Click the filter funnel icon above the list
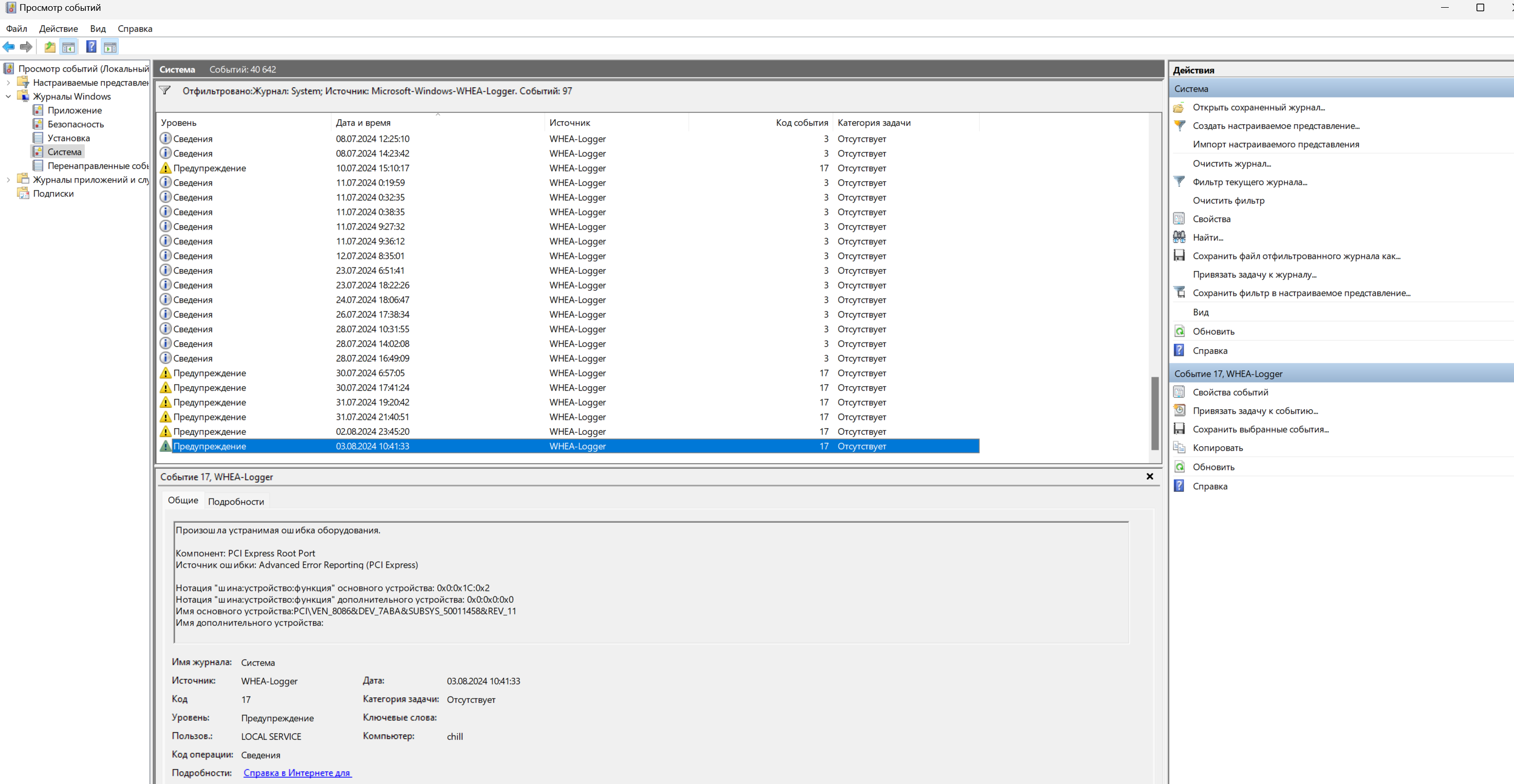1514x784 pixels. 165,90
